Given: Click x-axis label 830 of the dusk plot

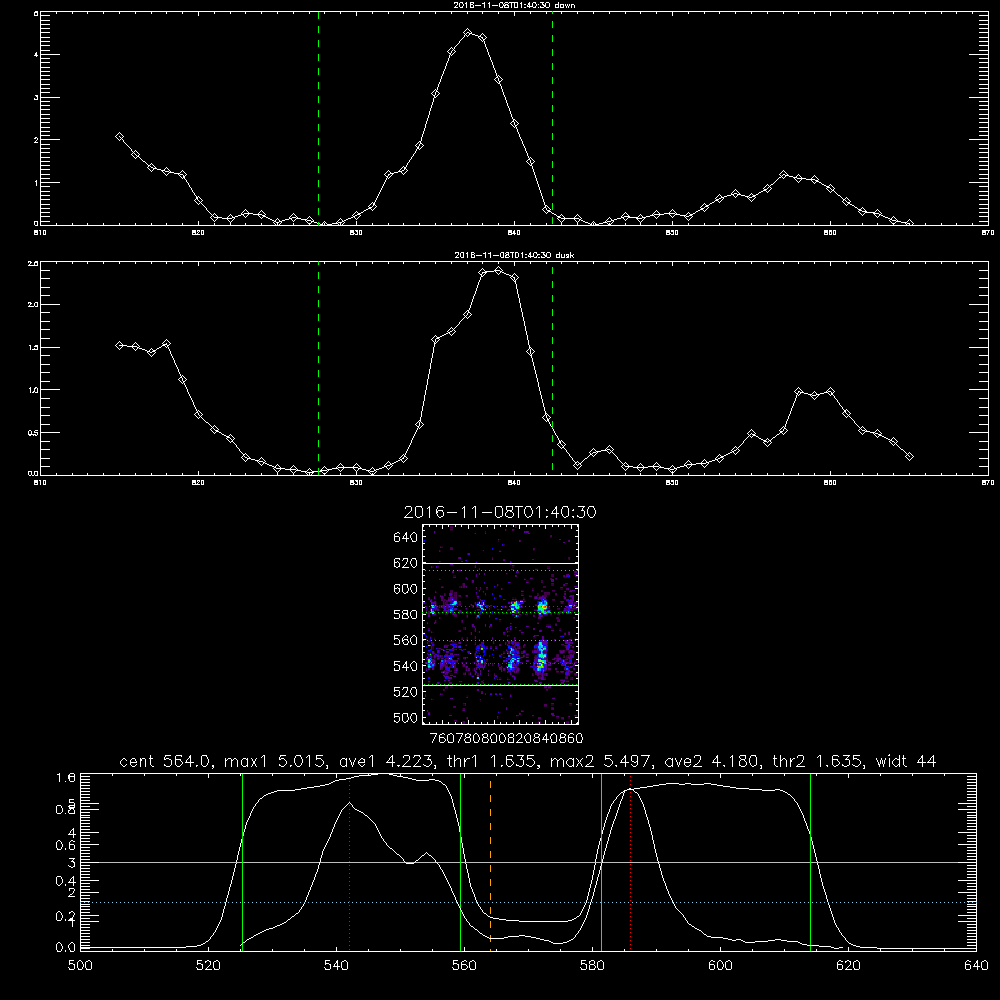Looking at the screenshot, I should point(356,483).
